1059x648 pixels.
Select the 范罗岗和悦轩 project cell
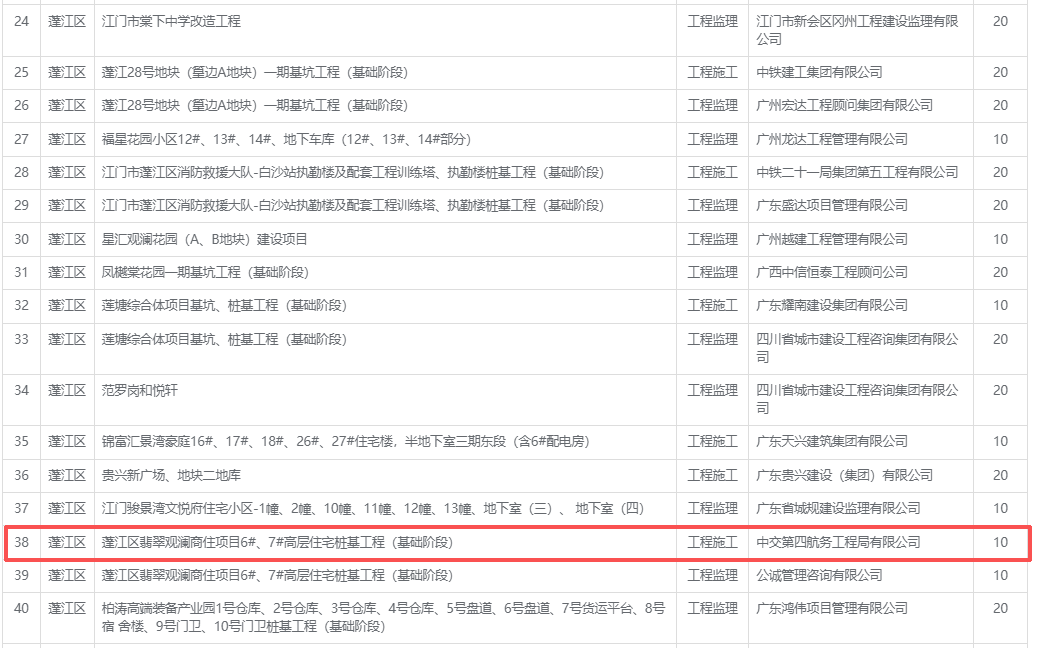[x=140, y=390]
